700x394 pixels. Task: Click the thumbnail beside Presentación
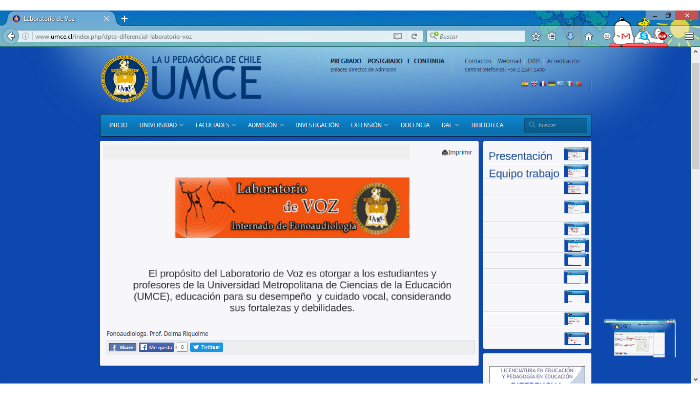click(x=576, y=154)
